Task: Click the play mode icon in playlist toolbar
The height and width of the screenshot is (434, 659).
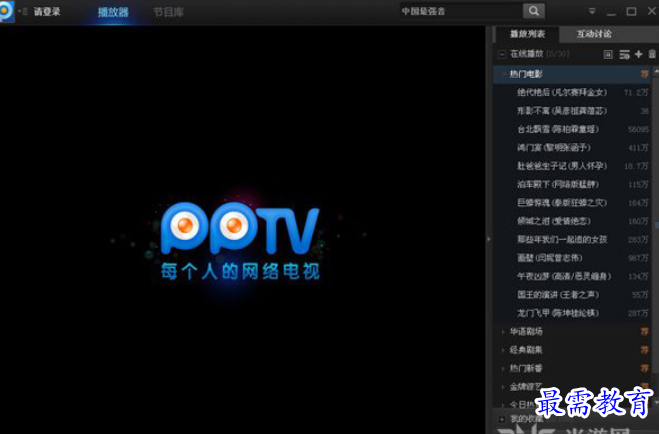Action: click(x=608, y=54)
